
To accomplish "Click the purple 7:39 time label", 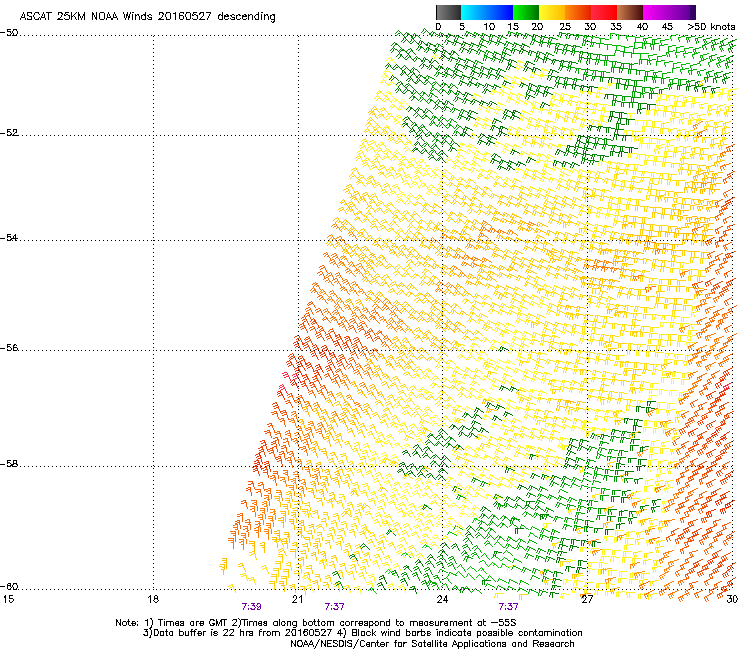I will coord(252,607).
